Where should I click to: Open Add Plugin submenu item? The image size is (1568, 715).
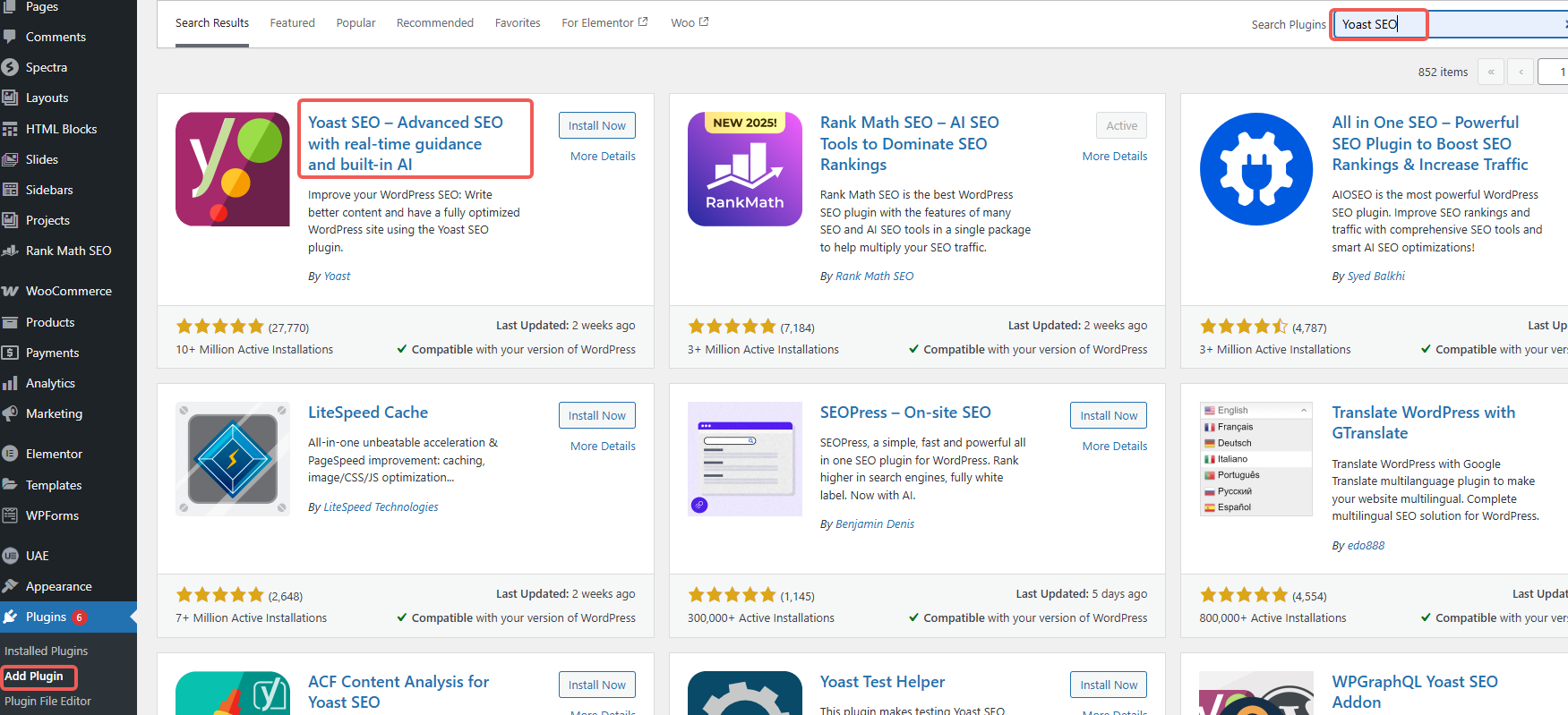(x=34, y=676)
